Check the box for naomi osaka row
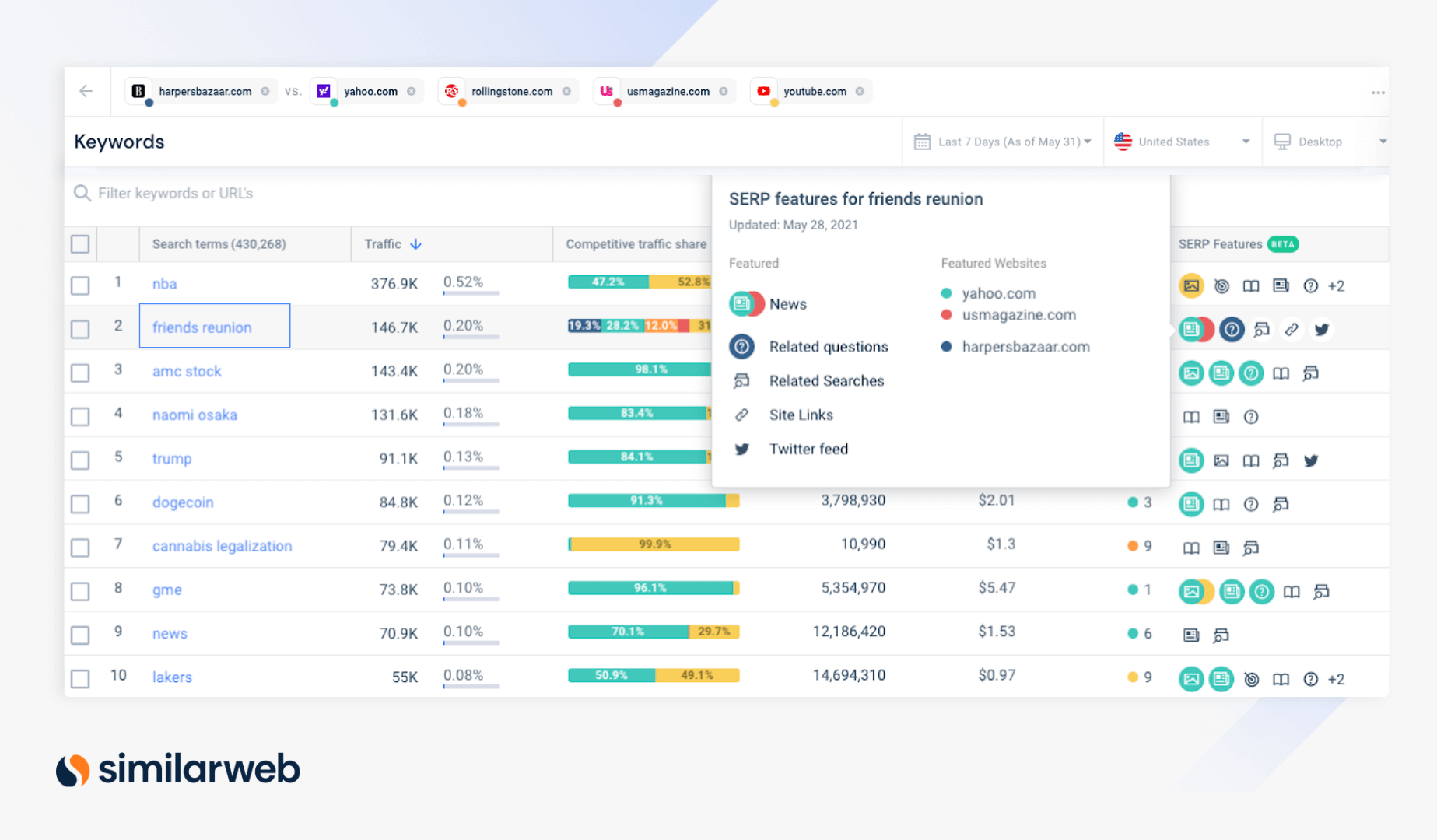The width and height of the screenshot is (1437, 840). coord(80,416)
